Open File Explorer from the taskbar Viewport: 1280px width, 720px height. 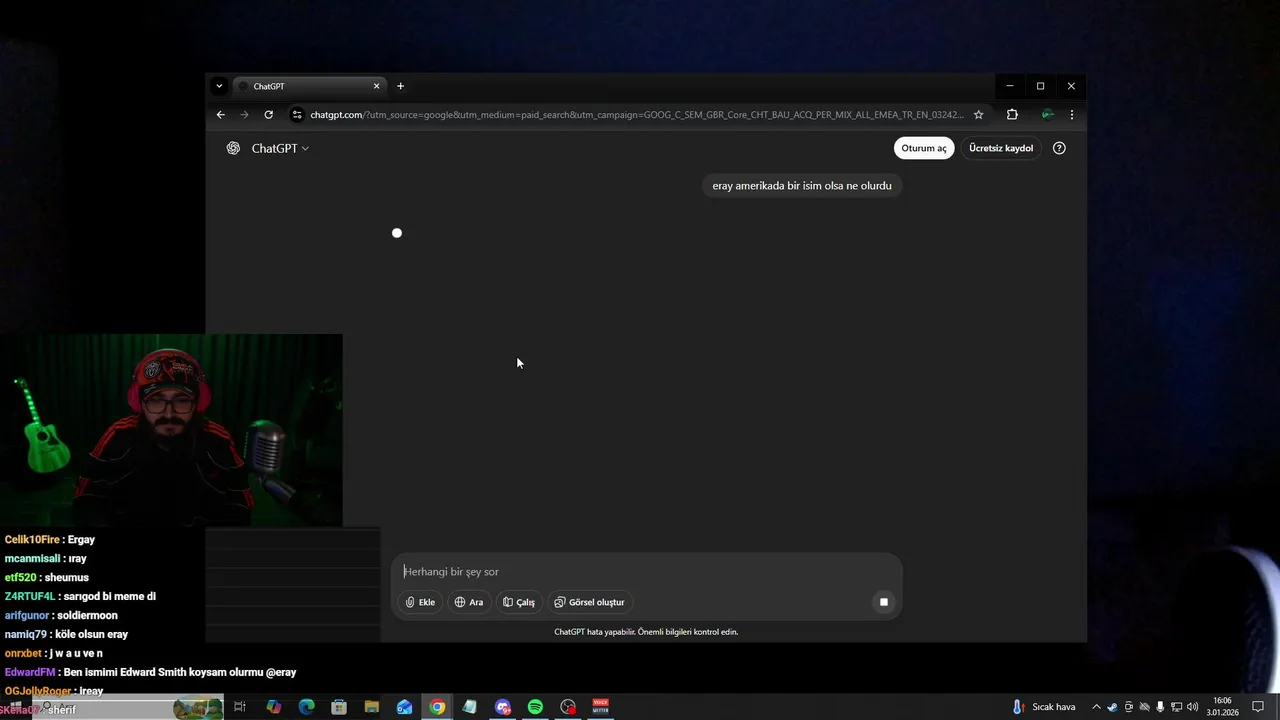click(372, 707)
